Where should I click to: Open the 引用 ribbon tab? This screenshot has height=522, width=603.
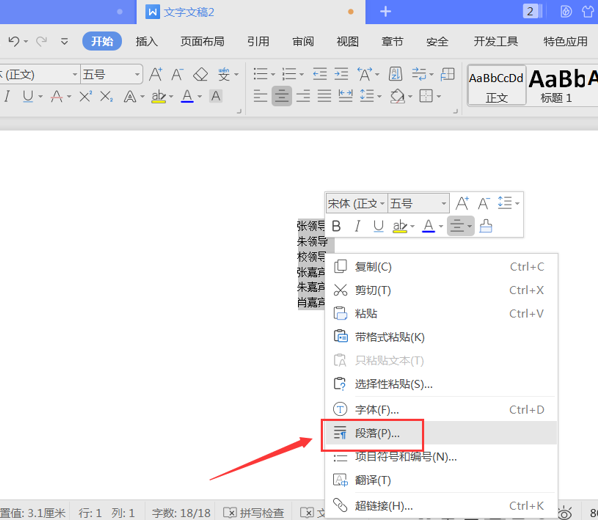click(x=258, y=41)
